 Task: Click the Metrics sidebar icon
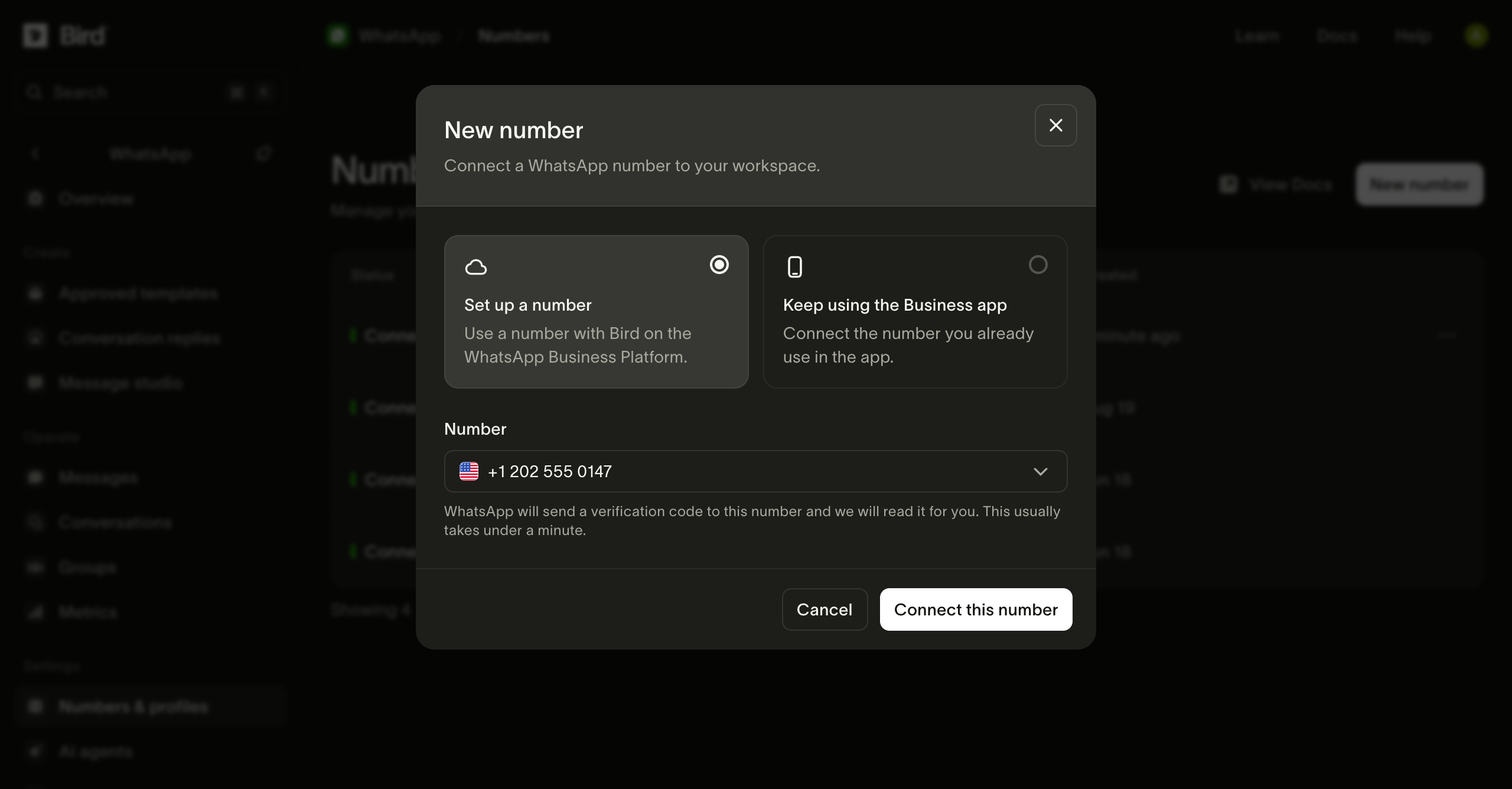tap(35, 612)
